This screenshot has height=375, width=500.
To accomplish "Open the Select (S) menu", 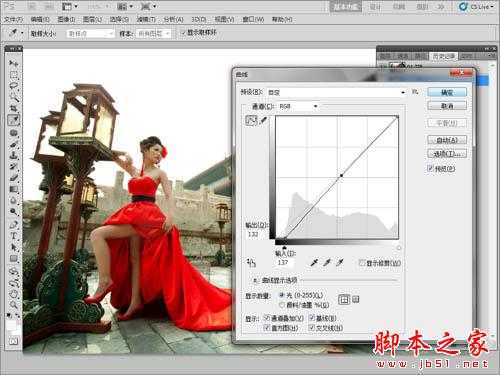I will [x=119, y=20].
